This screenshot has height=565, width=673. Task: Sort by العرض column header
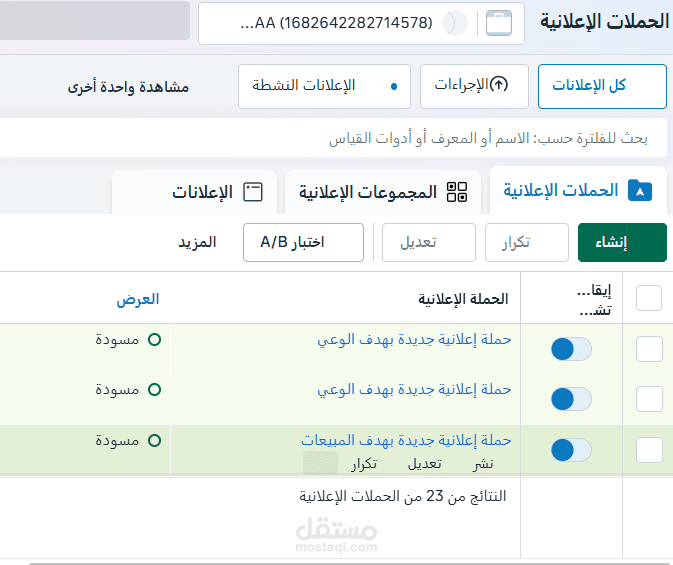tap(137, 299)
